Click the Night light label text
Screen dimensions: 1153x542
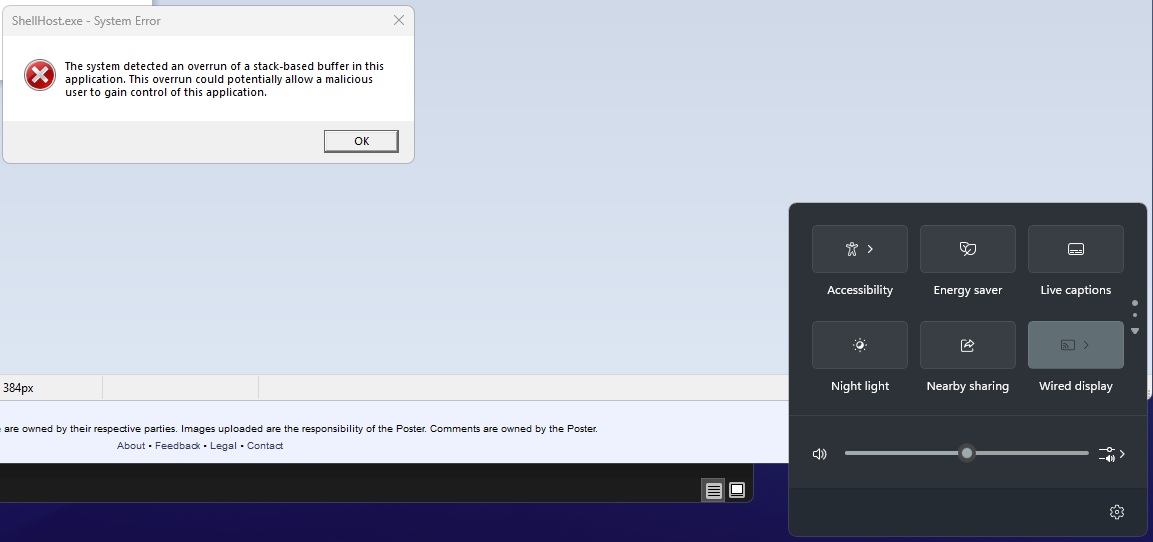pos(860,386)
